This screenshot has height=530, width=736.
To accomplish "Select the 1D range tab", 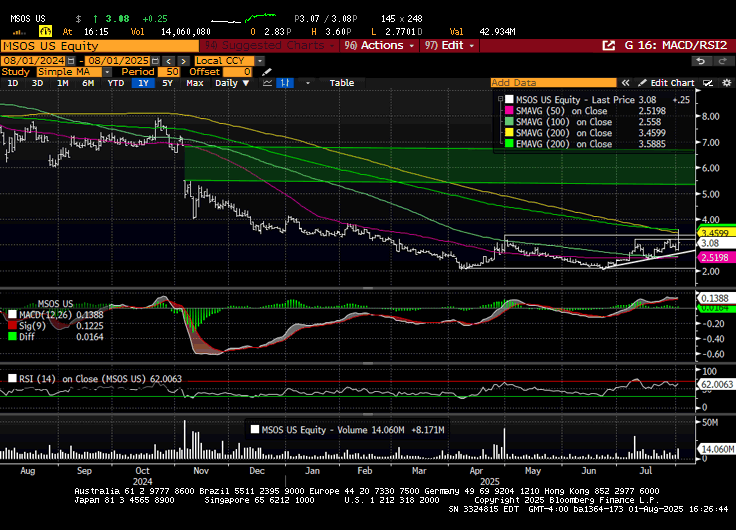I will [13, 83].
